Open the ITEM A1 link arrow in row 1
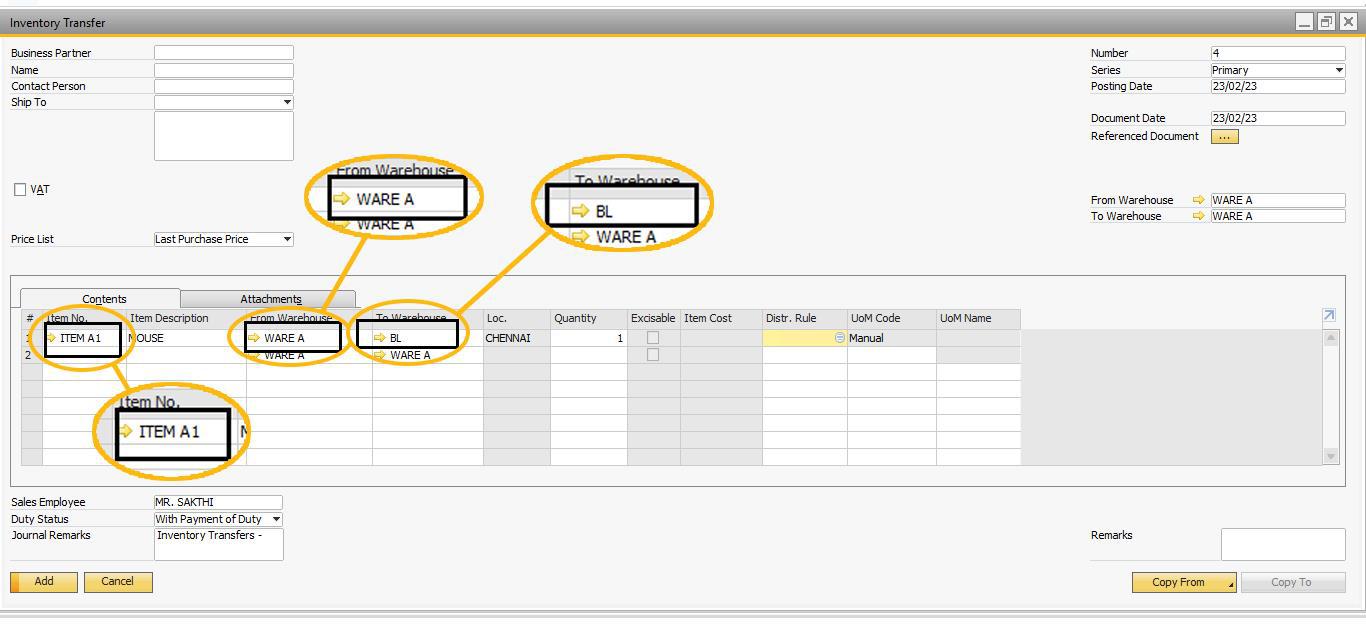This screenshot has width=1366, height=624. pyautogui.click(x=51, y=338)
